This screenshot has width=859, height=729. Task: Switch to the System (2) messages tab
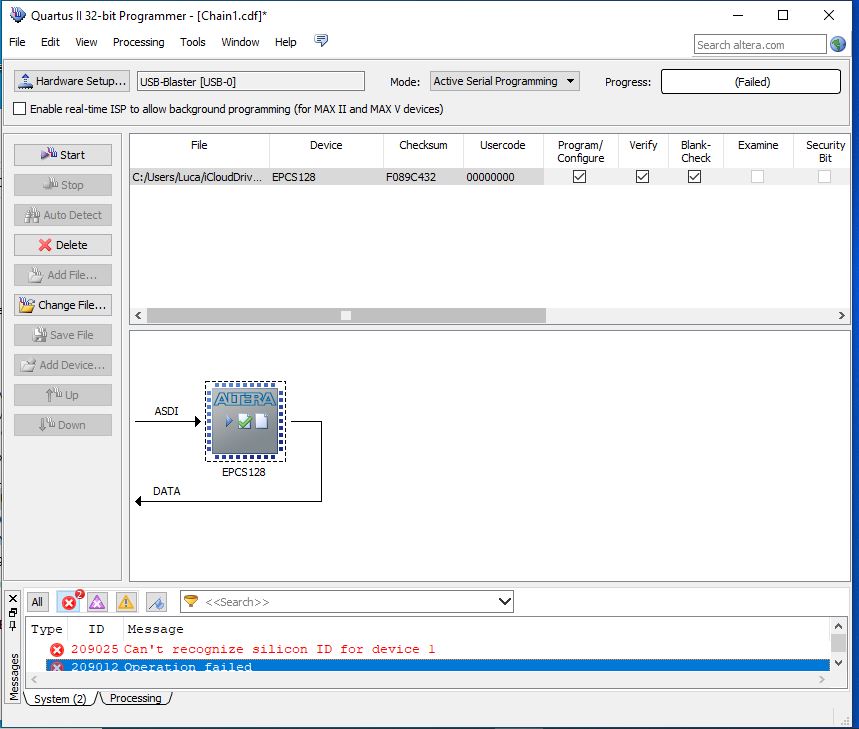(x=60, y=699)
